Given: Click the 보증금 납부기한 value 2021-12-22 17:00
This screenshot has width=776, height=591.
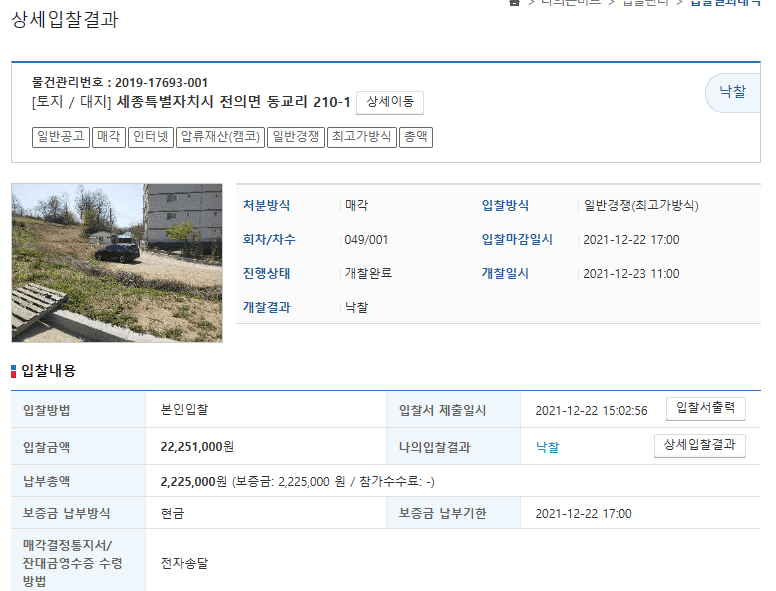Looking at the screenshot, I should [583, 514].
